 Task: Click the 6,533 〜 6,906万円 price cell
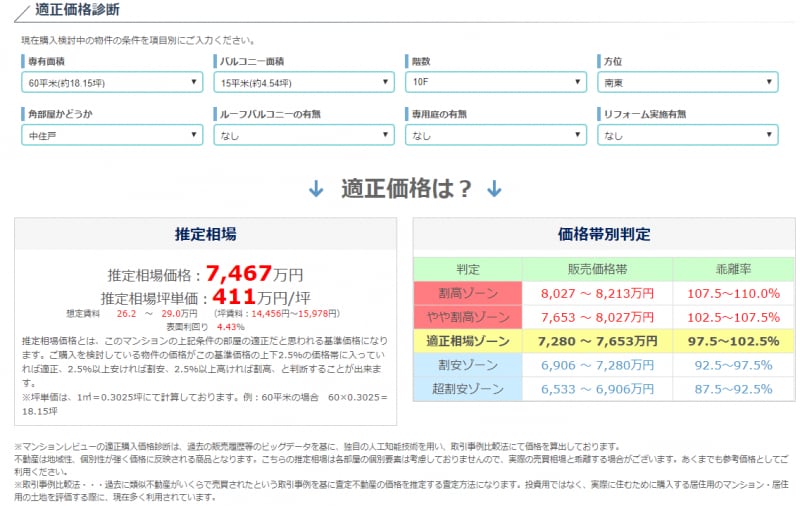[597, 389]
